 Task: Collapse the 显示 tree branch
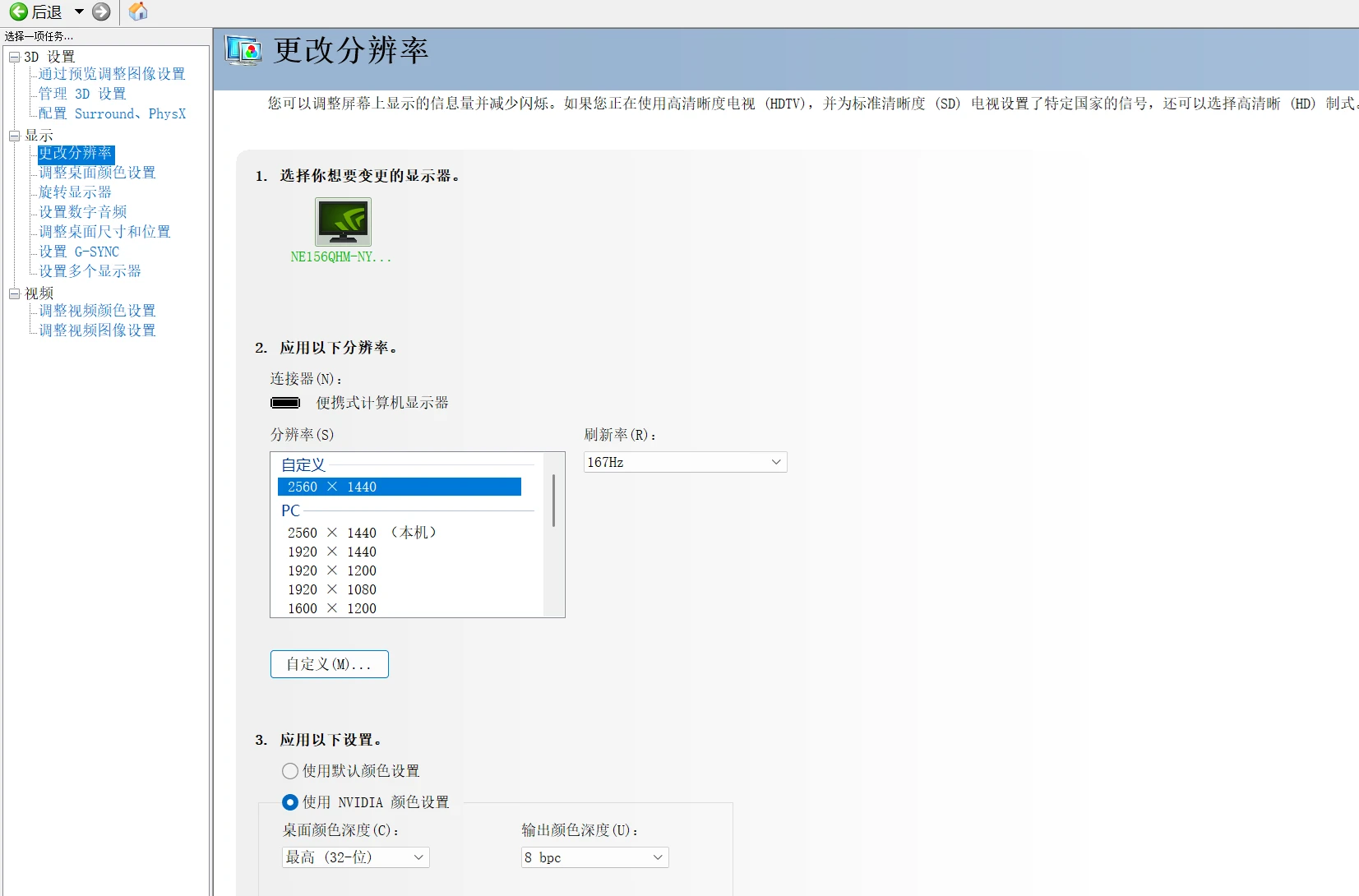tap(14, 135)
